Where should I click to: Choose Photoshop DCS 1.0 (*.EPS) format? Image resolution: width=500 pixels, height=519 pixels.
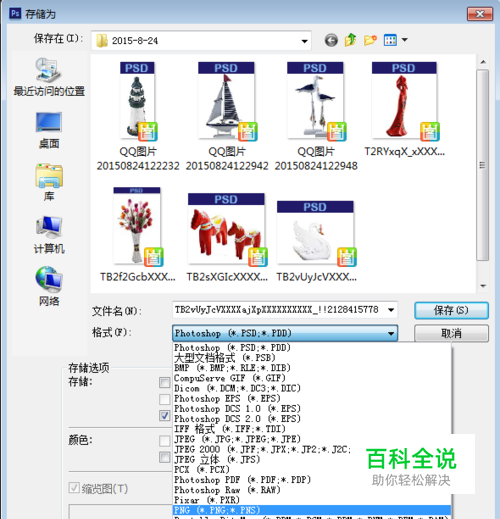(312, 409)
